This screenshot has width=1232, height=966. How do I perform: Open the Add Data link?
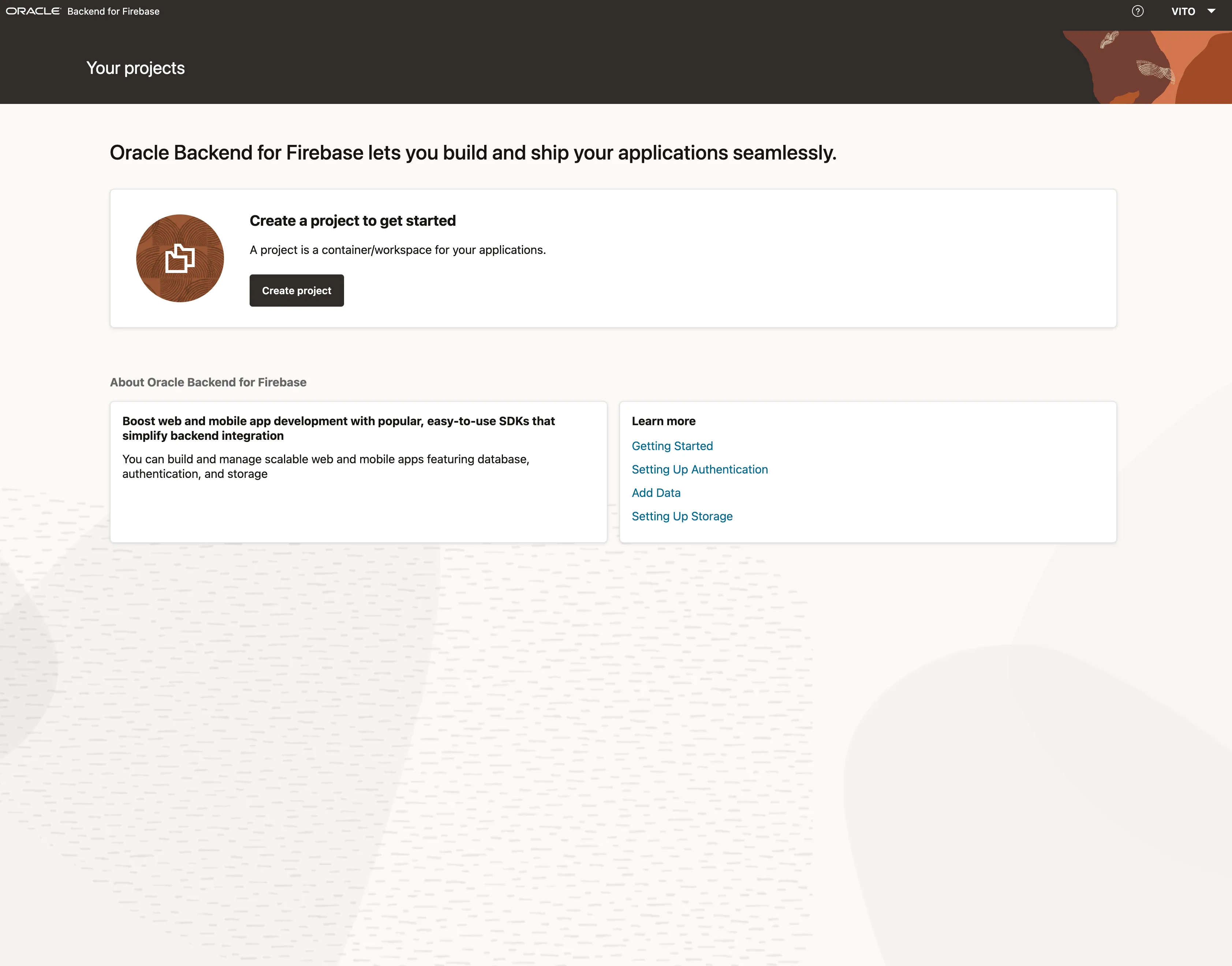pos(656,493)
